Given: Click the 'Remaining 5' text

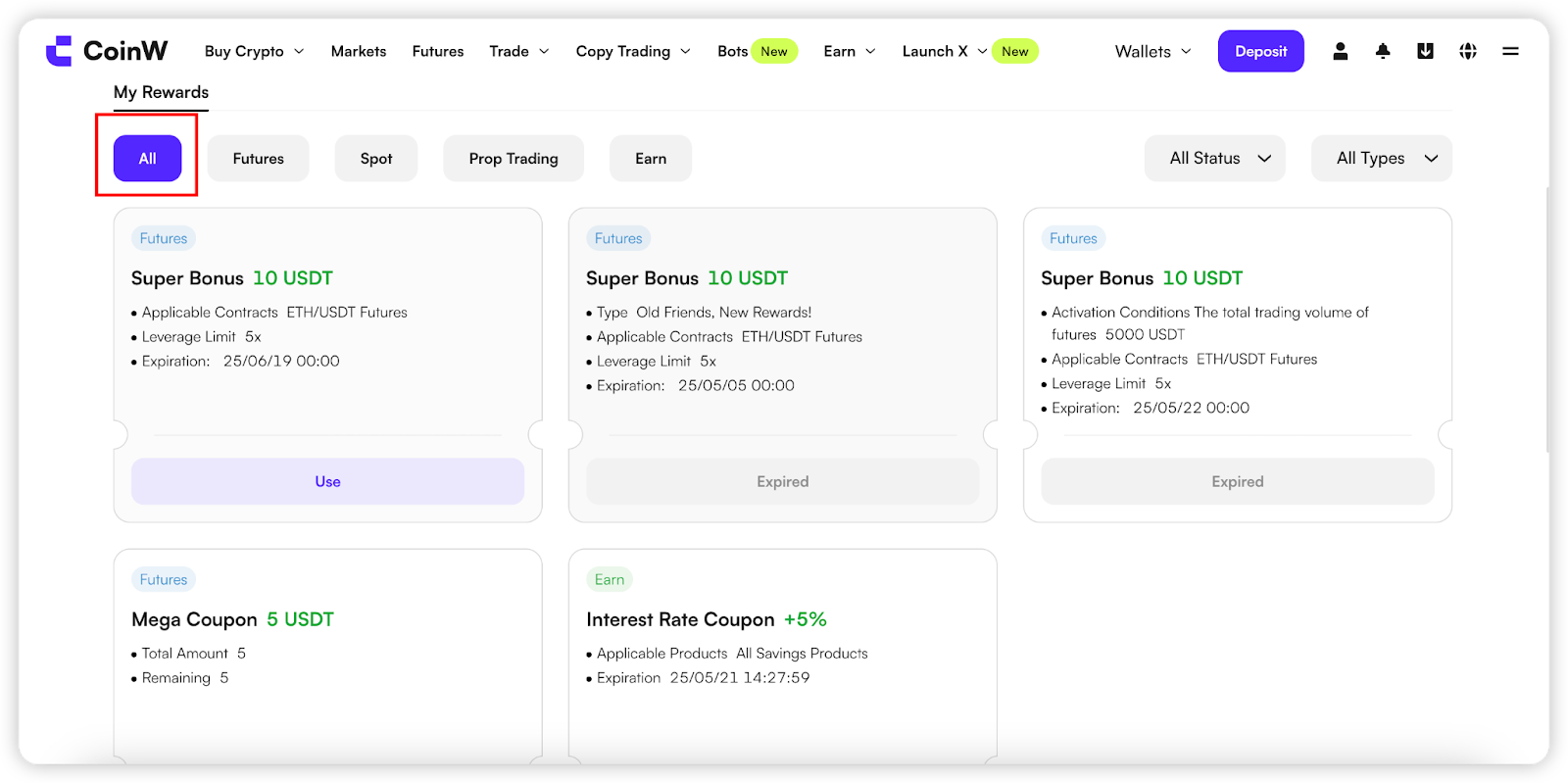Looking at the screenshot, I should 185,678.
